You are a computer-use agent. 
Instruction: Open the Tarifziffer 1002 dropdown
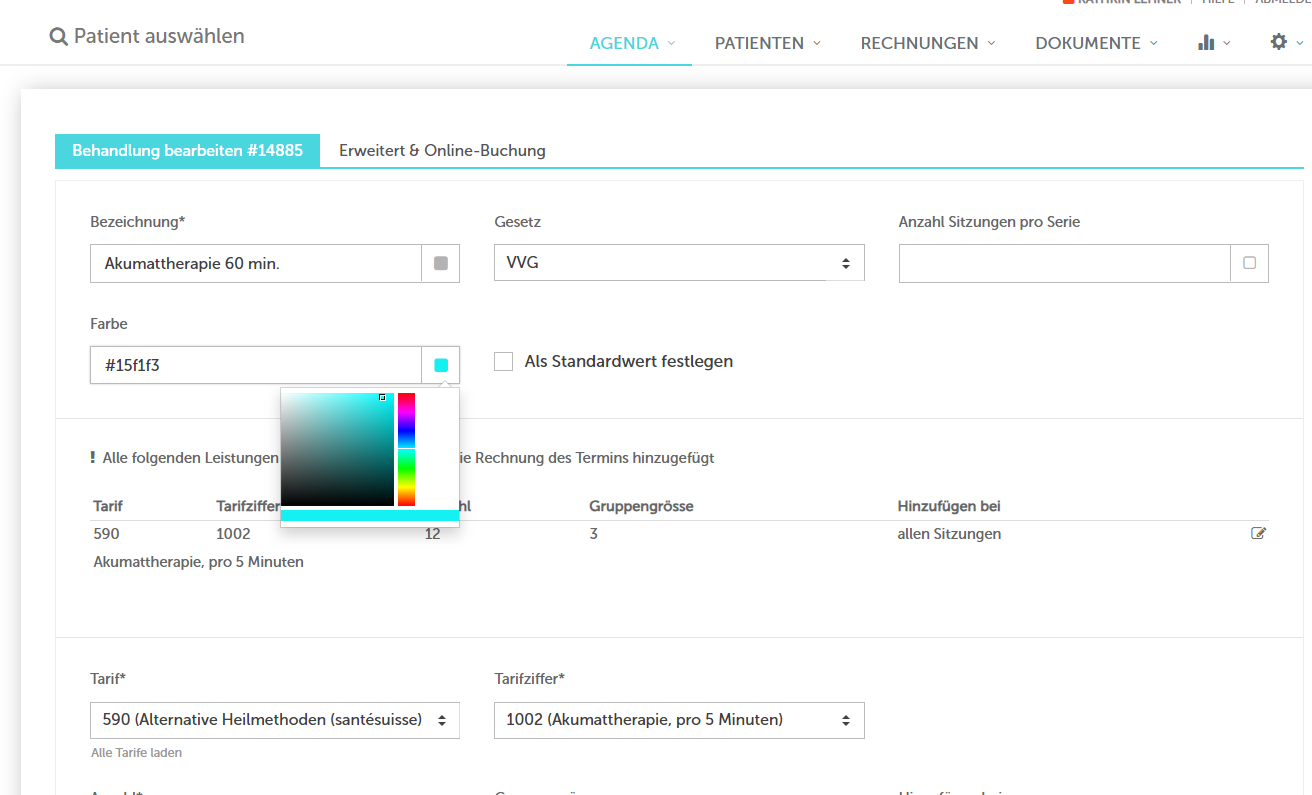[x=679, y=720]
